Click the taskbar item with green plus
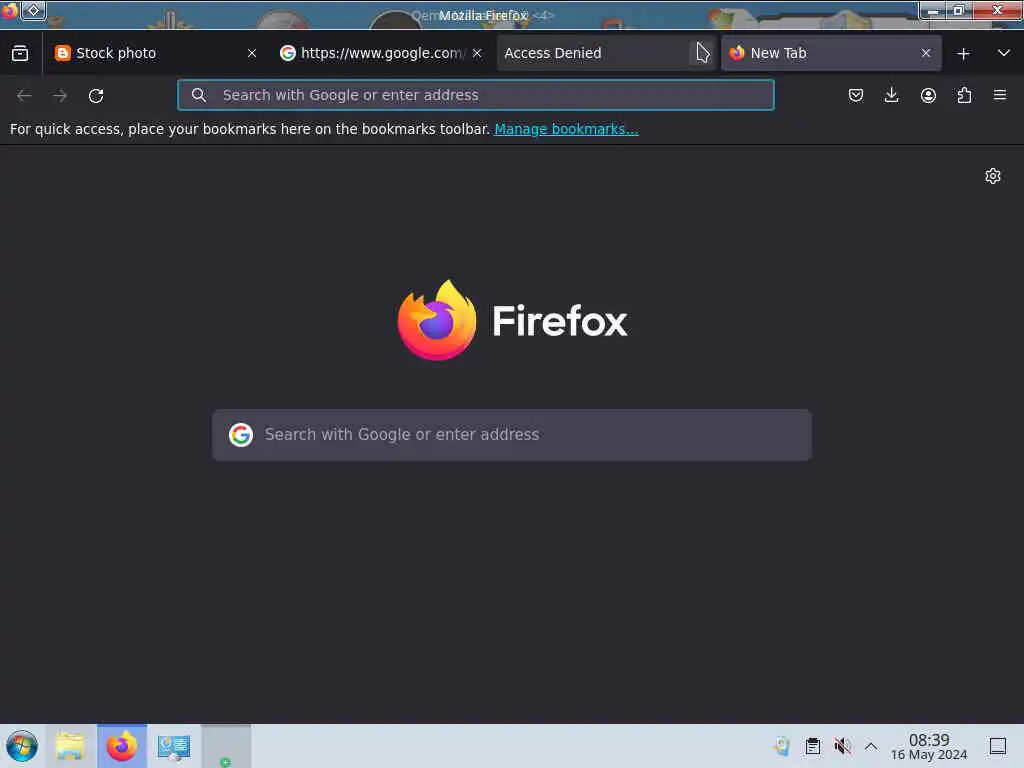 coord(225,746)
